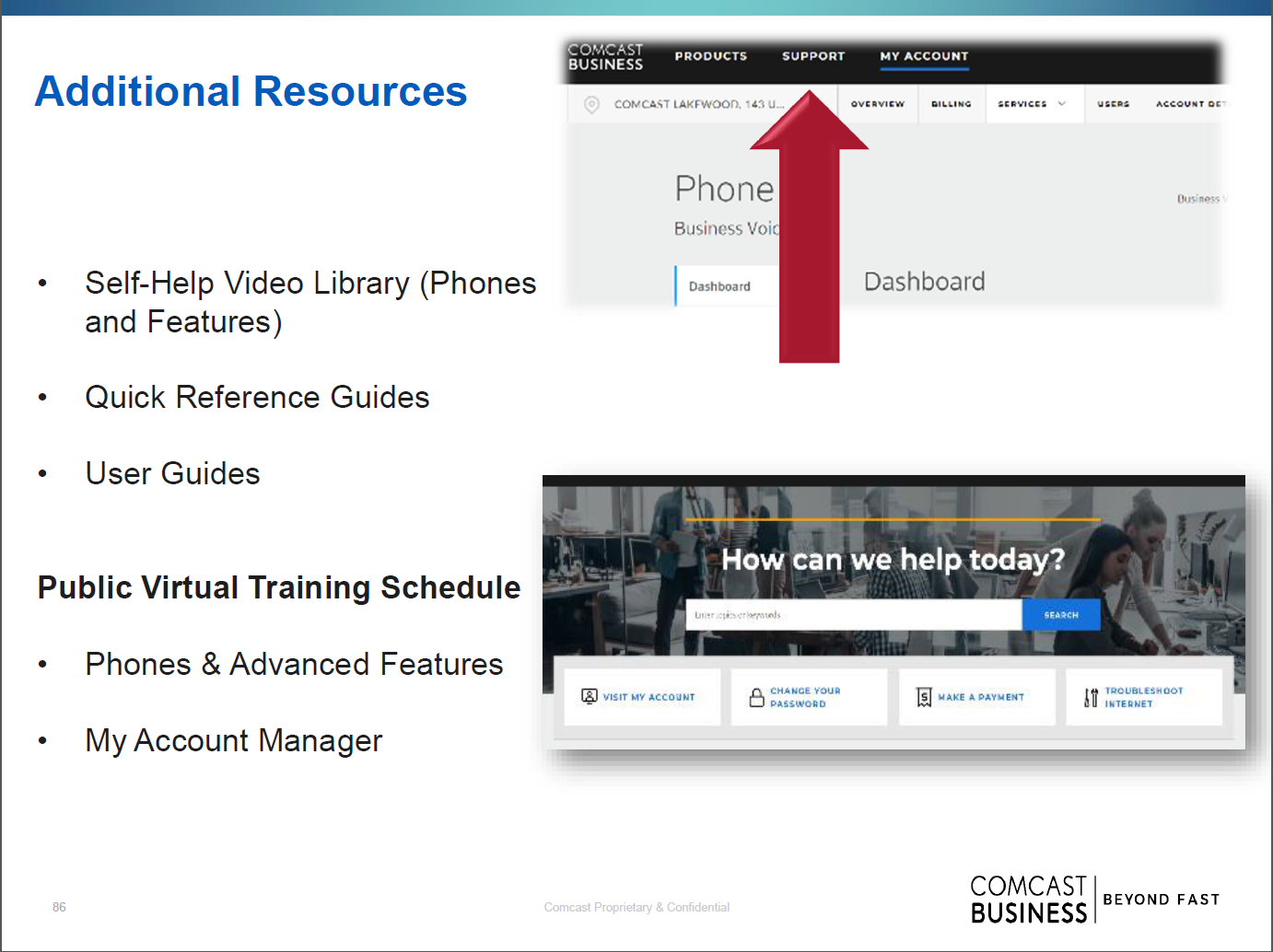Click the large Dashboard heading
This screenshot has width=1273, height=952.
pyautogui.click(x=924, y=282)
